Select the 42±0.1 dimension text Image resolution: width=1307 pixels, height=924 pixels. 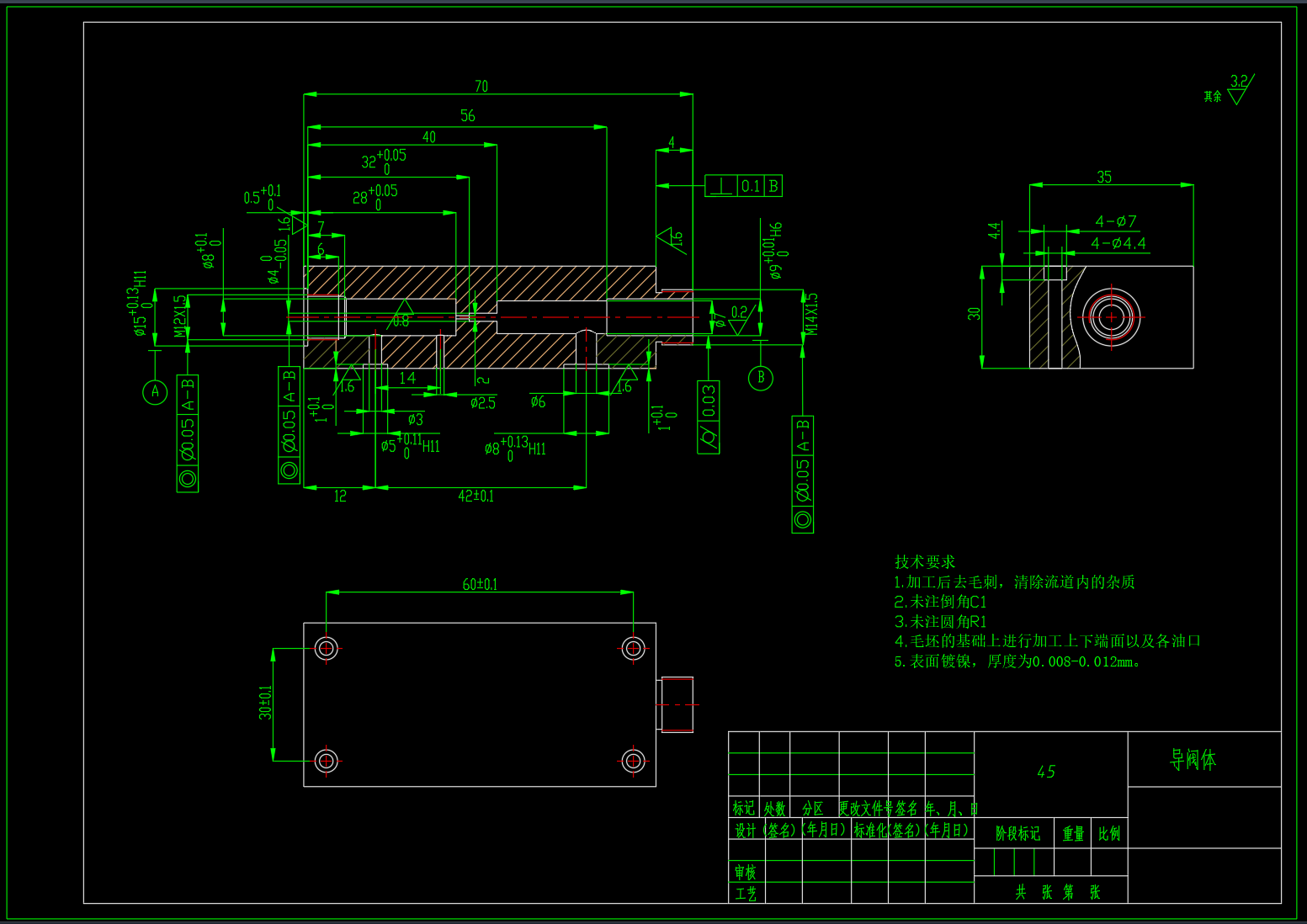click(476, 496)
